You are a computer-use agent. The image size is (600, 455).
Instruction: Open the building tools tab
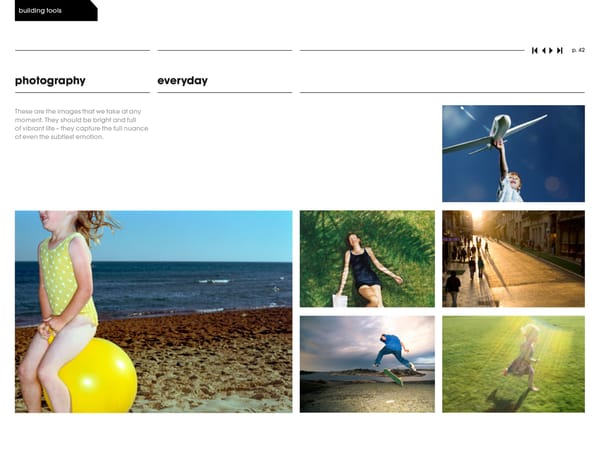click(56, 10)
